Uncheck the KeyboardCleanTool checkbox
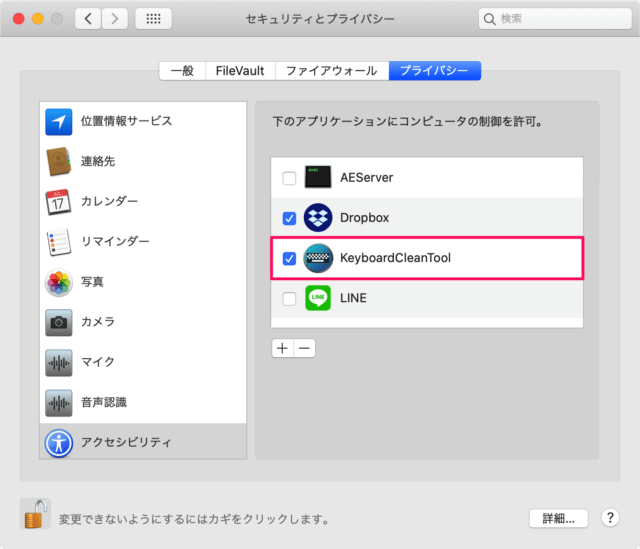This screenshot has height=549, width=640. pos(289,258)
